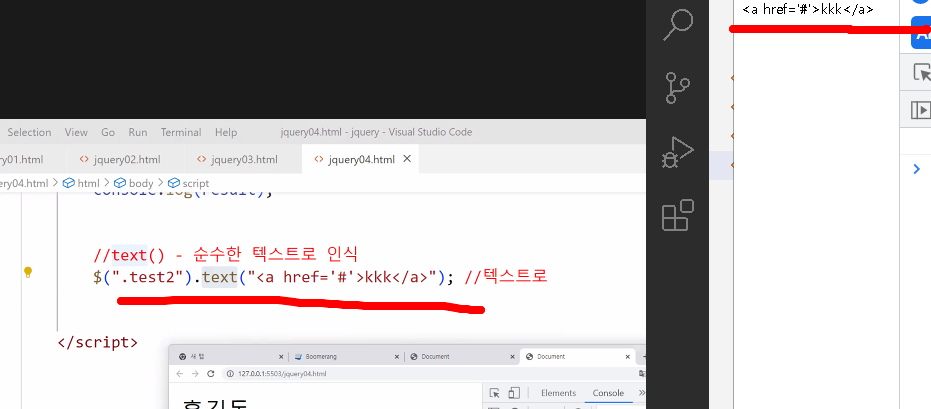Click the site info icon in address bar
The image size is (931, 409).
[x=230, y=373]
